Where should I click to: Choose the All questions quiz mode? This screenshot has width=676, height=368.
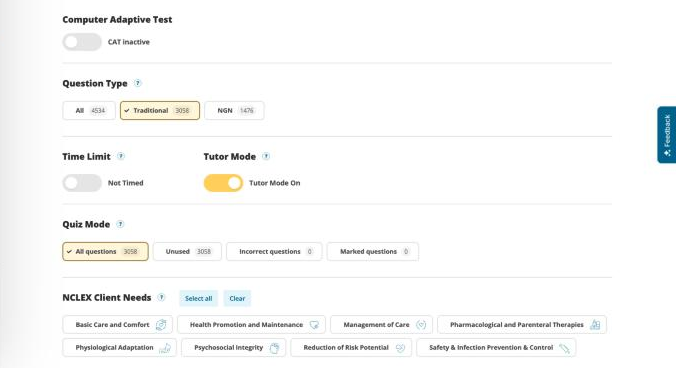[105, 252]
